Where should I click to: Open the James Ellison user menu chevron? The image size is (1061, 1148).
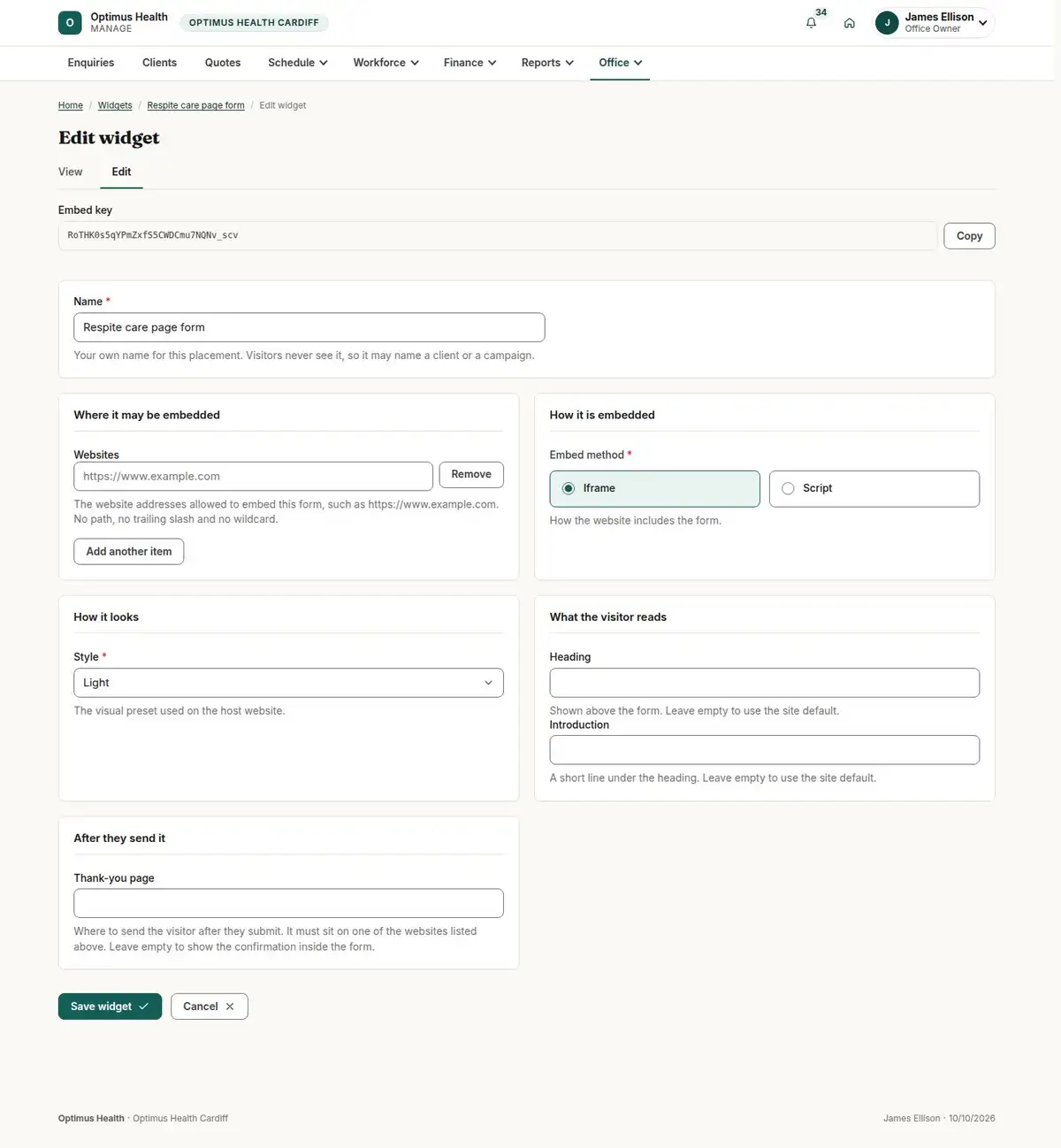pos(982,23)
